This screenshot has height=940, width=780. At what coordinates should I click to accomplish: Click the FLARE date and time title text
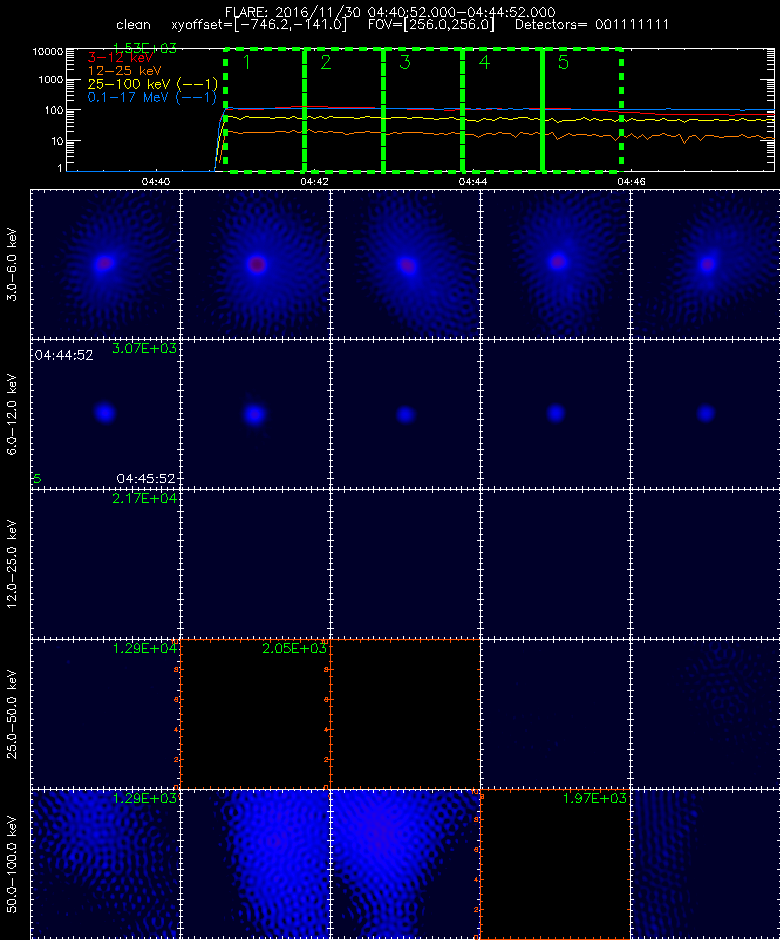390,12
